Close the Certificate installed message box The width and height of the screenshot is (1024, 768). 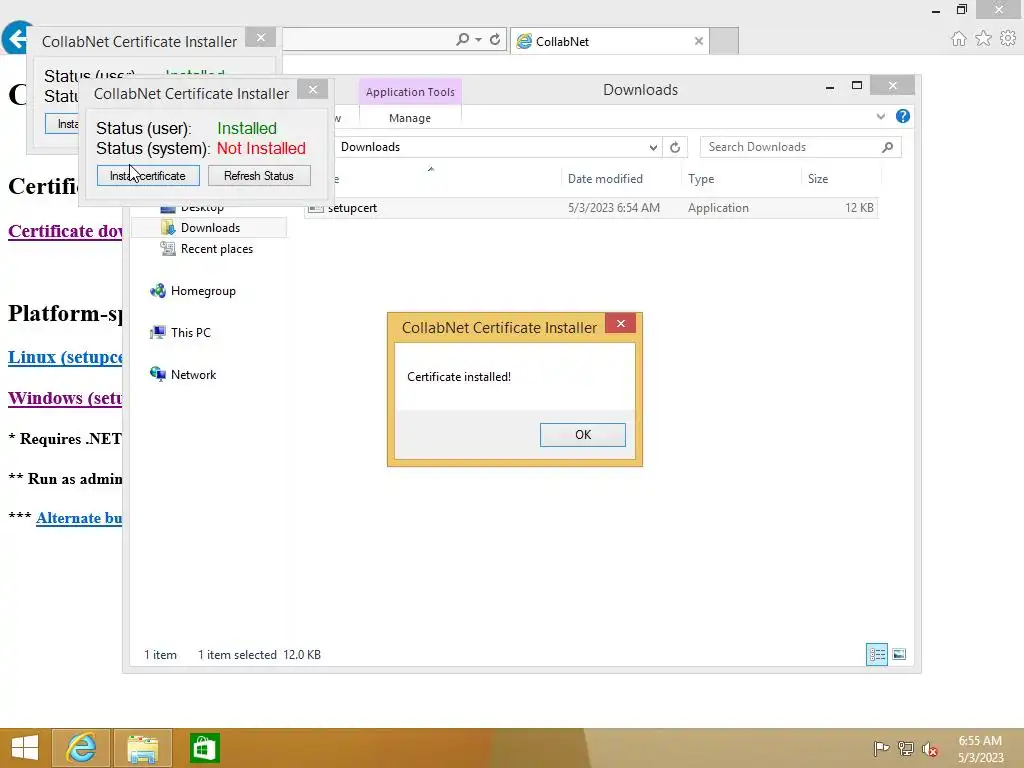pos(620,323)
